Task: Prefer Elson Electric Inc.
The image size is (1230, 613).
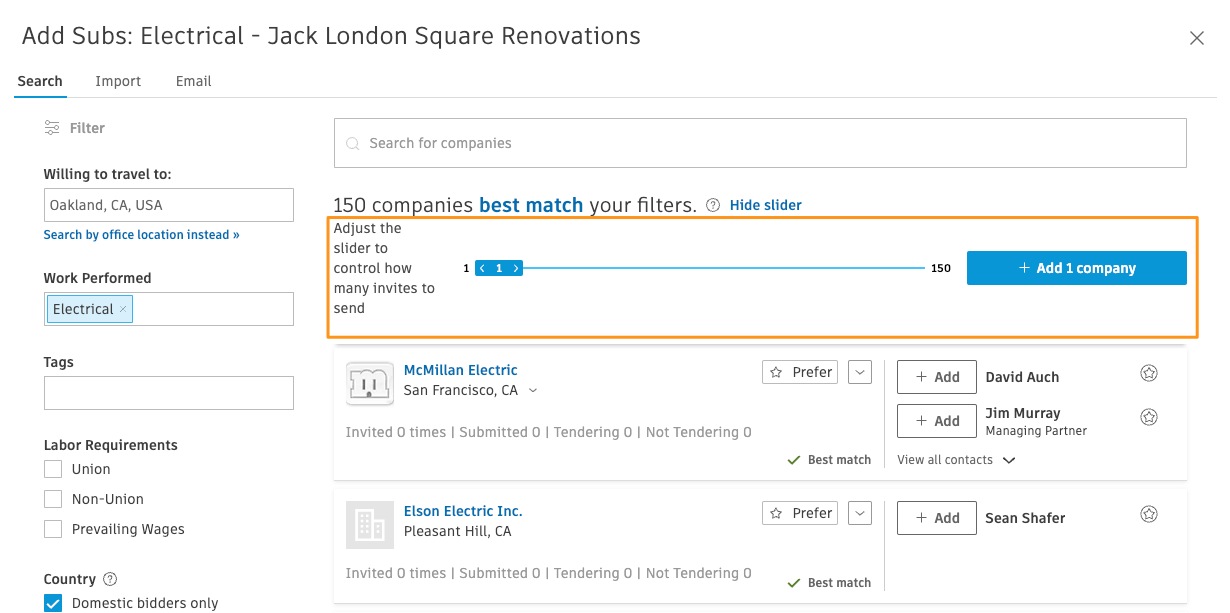Action: click(800, 513)
